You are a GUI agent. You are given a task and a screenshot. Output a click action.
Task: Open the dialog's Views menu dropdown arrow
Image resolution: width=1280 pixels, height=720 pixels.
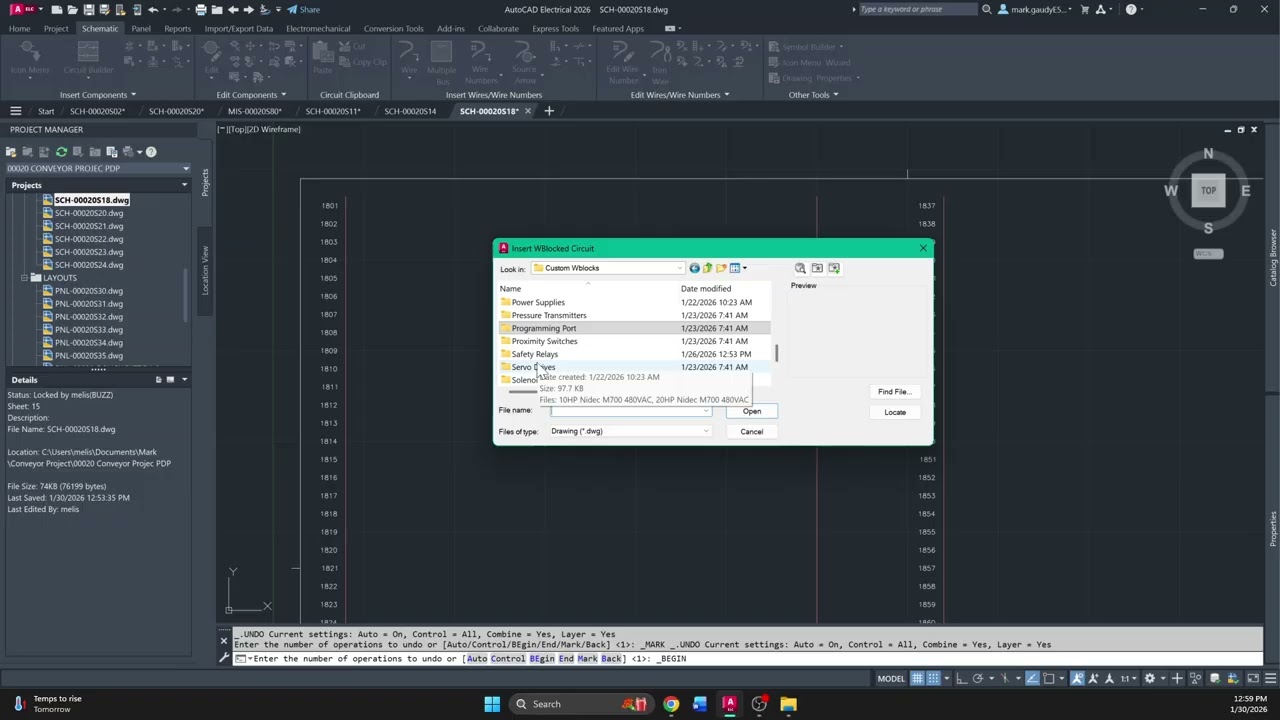click(744, 268)
